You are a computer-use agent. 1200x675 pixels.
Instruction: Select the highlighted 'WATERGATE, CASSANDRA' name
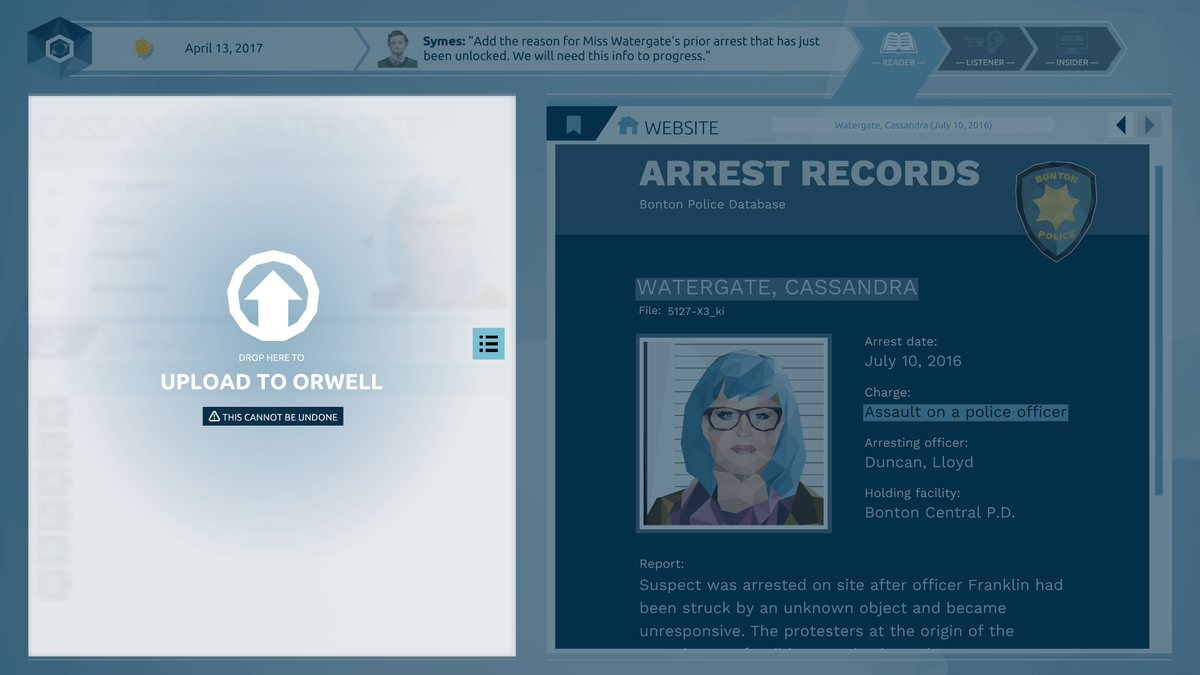click(x=776, y=288)
